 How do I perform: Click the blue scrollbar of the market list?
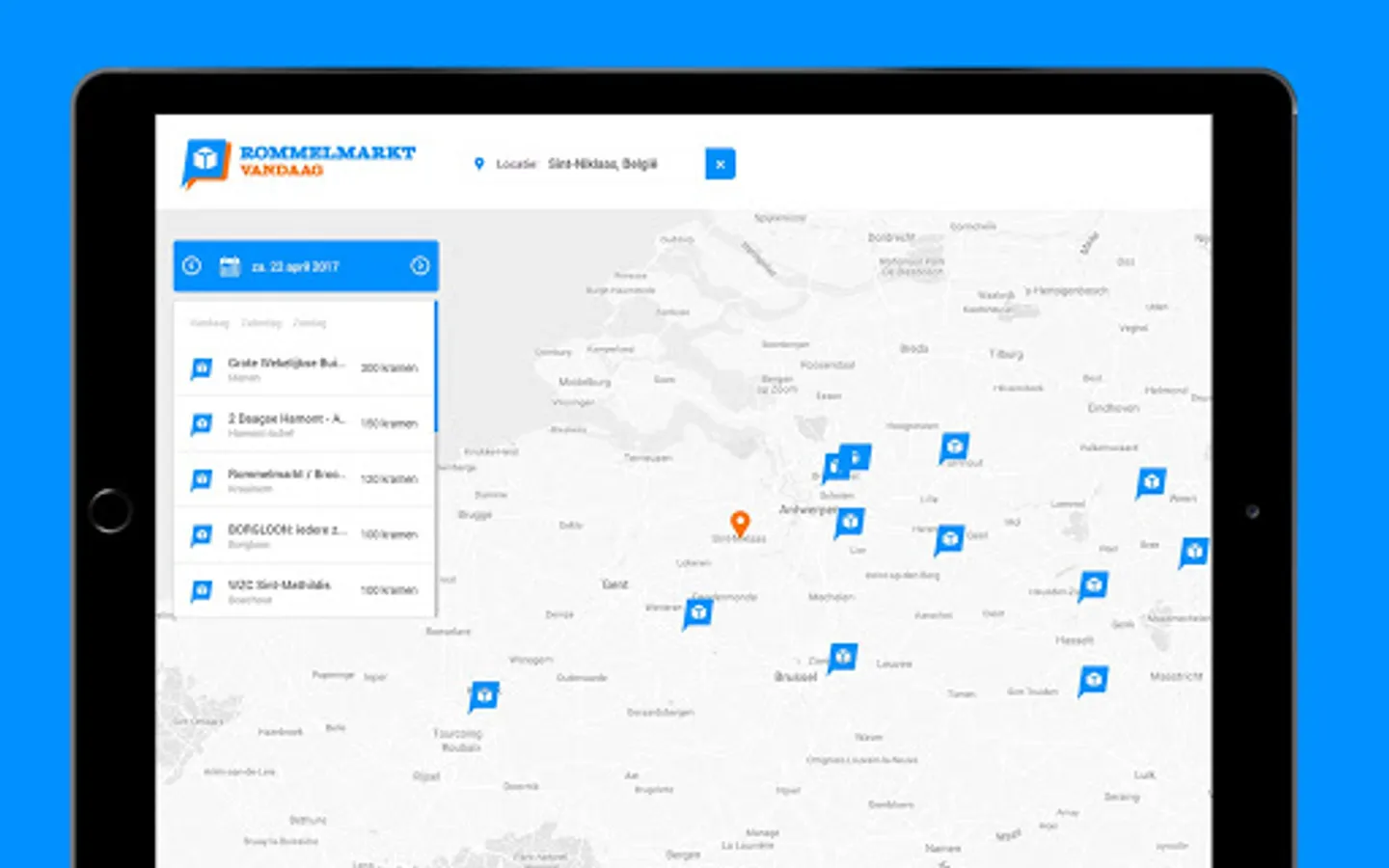click(x=436, y=366)
